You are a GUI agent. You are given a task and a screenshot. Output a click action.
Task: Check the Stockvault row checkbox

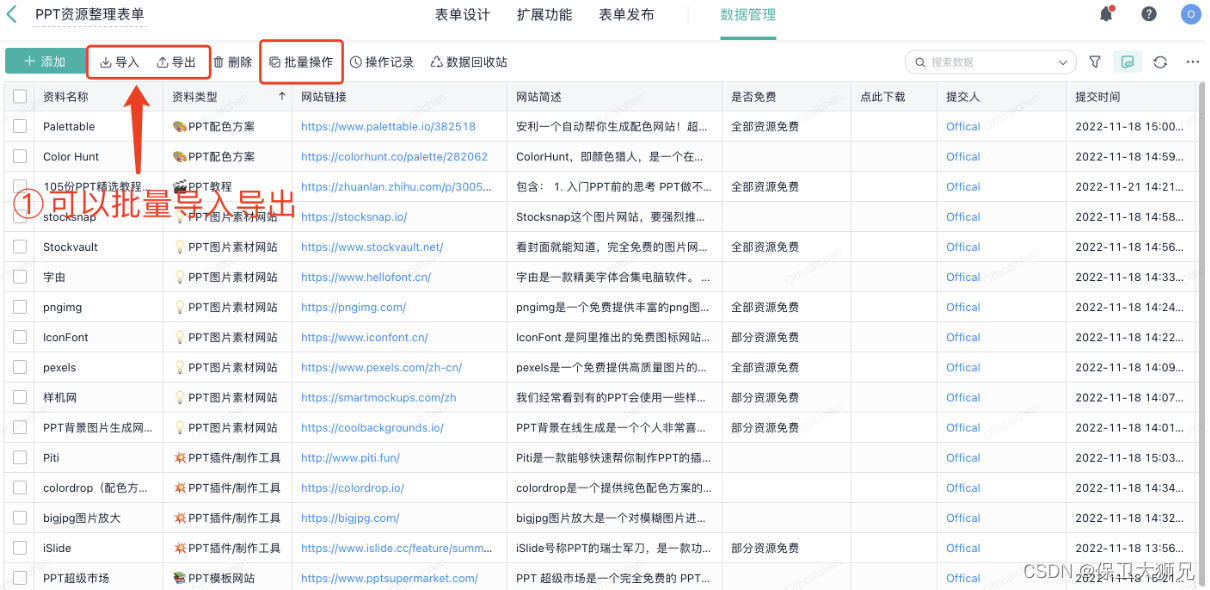[20, 247]
